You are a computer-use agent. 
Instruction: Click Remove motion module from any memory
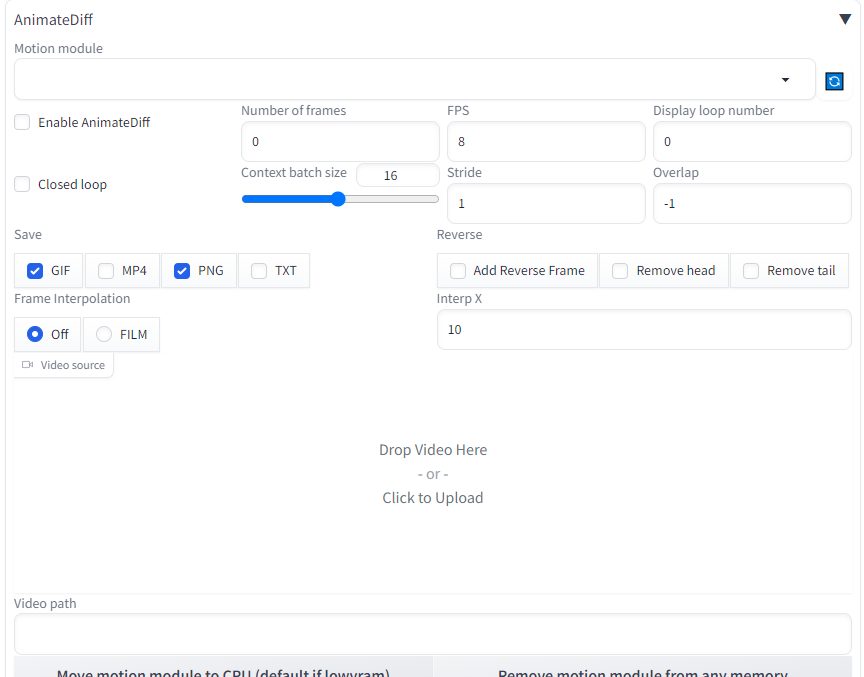[x=642, y=669]
